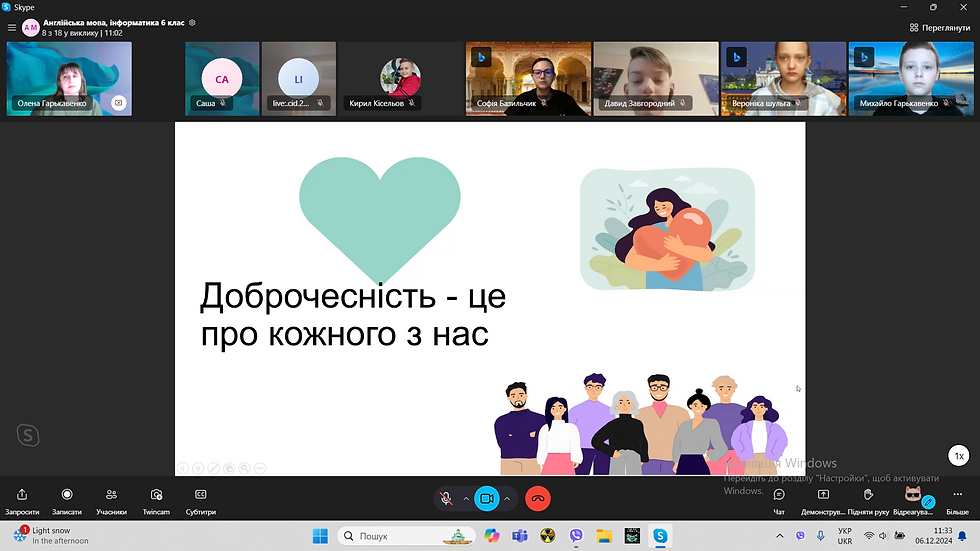Expand microphone options arrow

click(x=466, y=499)
